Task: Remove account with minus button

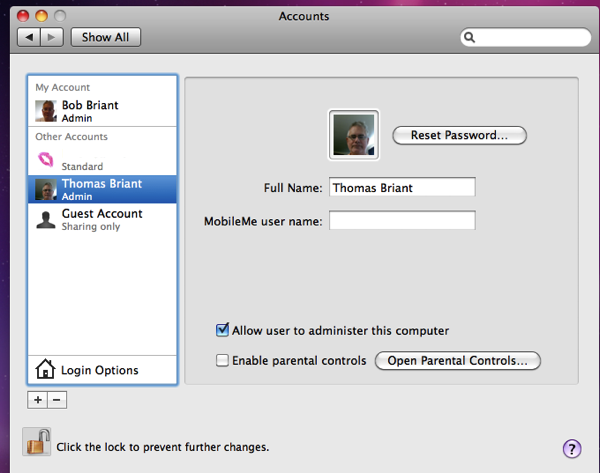Action: (57, 400)
